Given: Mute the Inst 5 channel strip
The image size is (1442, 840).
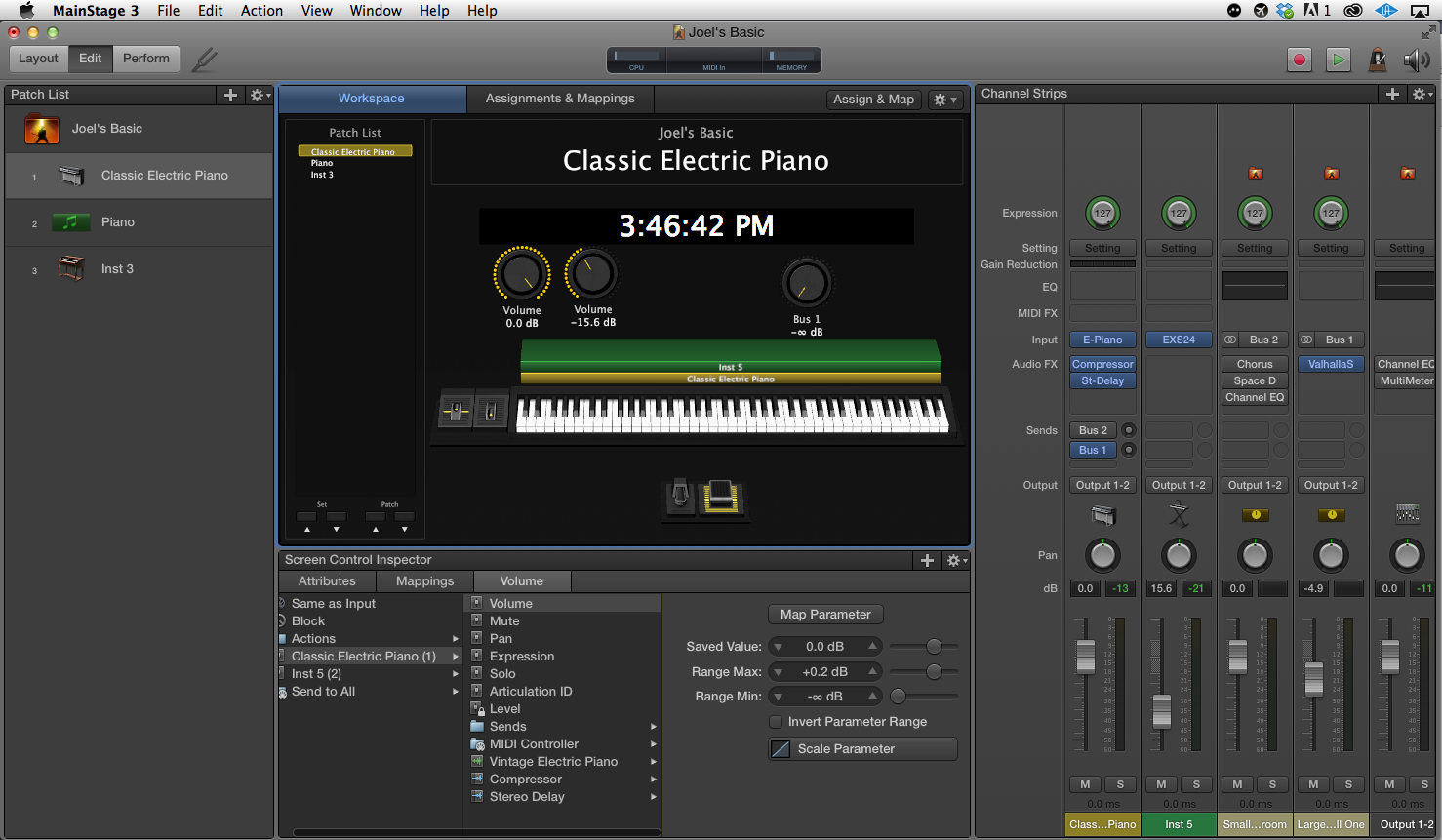Looking at the screenshot, I should coord(1161,784).
